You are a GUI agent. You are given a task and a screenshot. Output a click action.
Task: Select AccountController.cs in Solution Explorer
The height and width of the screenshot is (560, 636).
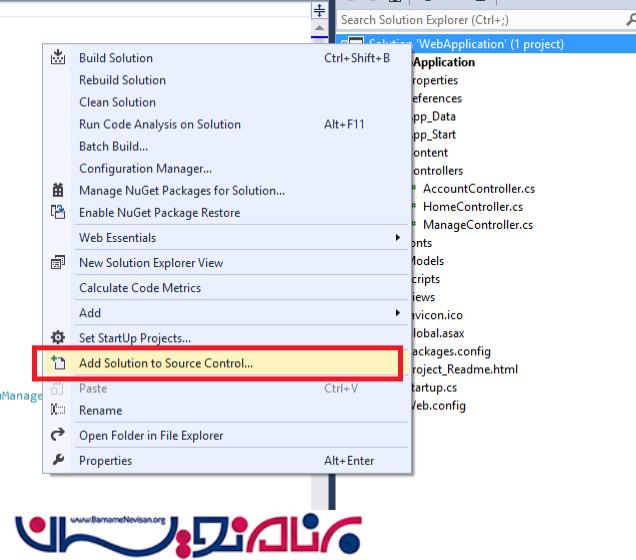point(479,189)
